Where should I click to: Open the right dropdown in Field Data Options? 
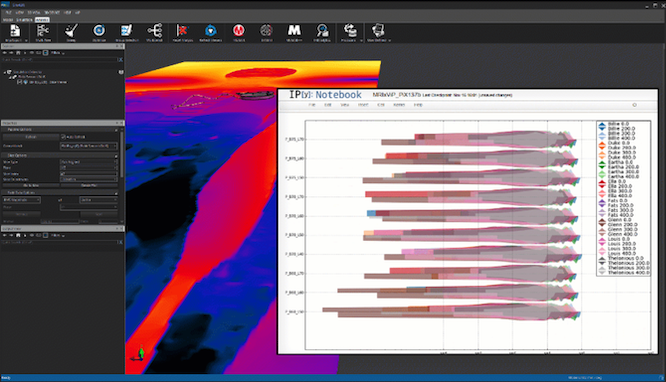tap(98, 200)
